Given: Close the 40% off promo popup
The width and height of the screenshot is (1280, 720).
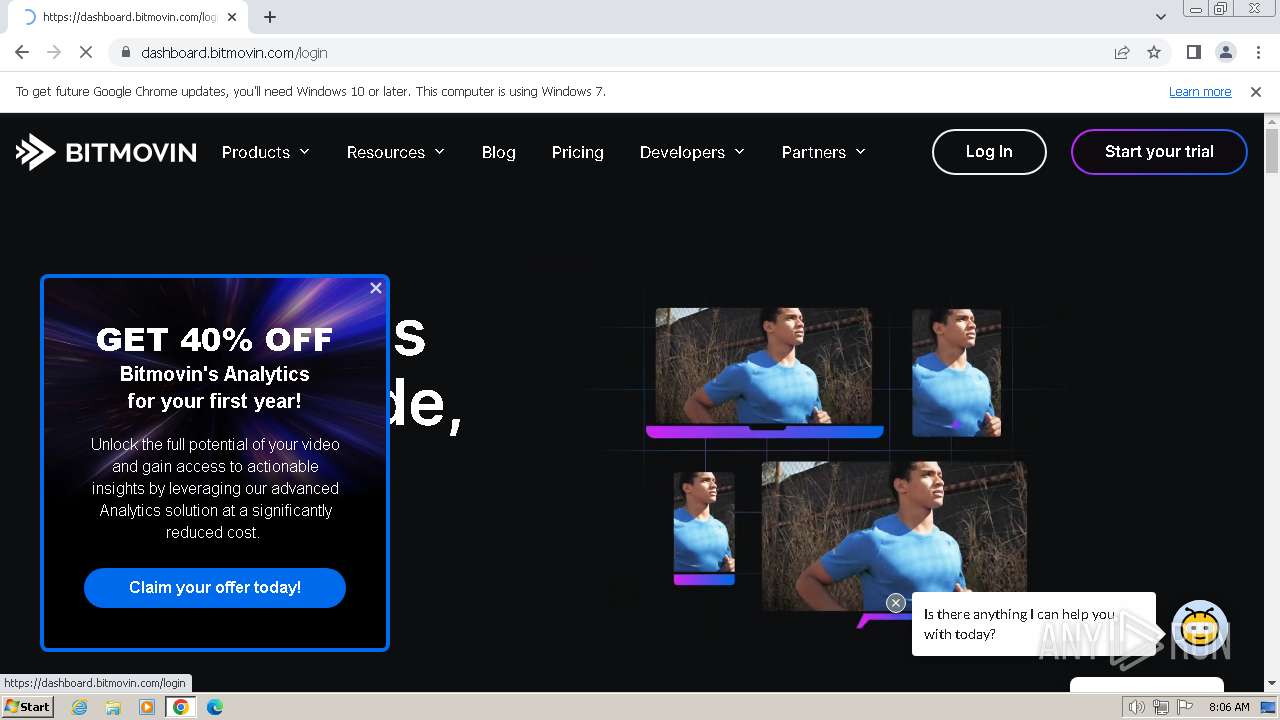Looking at the screenshot, I should (376, 288).
